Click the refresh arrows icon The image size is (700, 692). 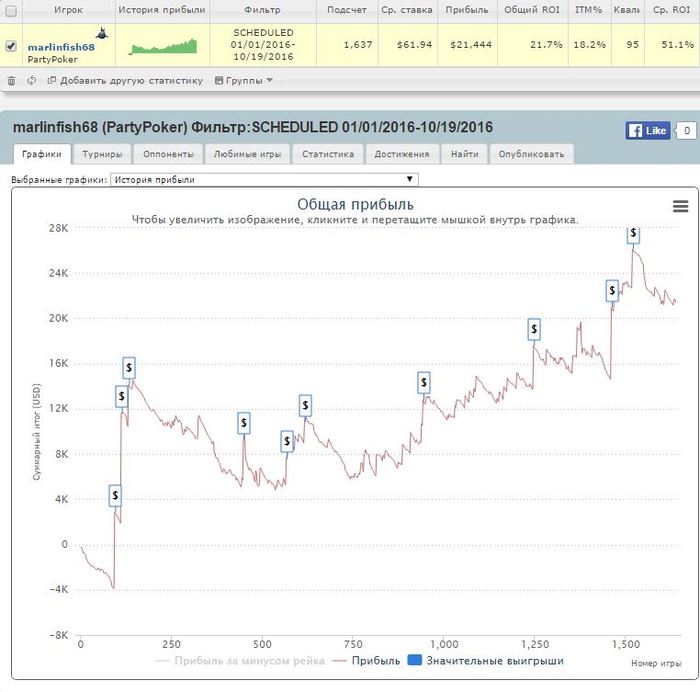(x=31, y=81)
